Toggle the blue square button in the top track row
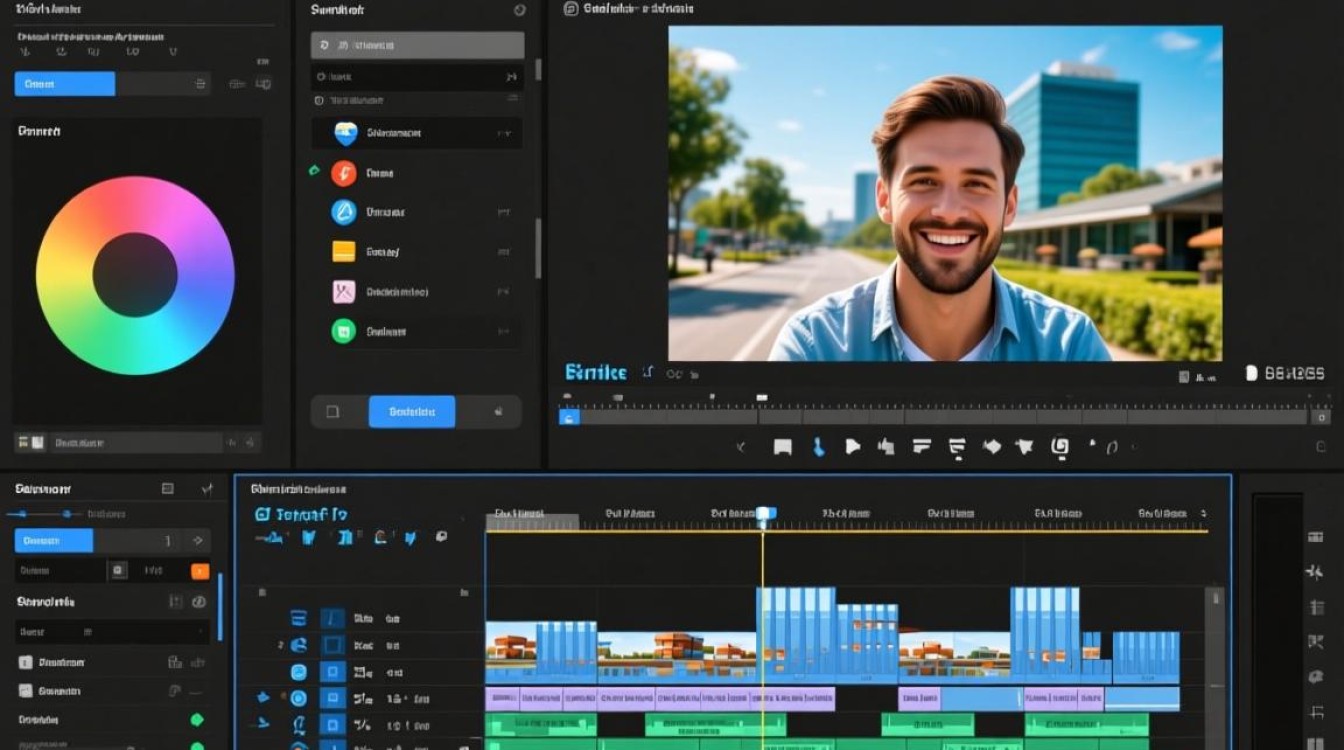This screenshot has height=750, width=1344. click(x=333, y=618)
